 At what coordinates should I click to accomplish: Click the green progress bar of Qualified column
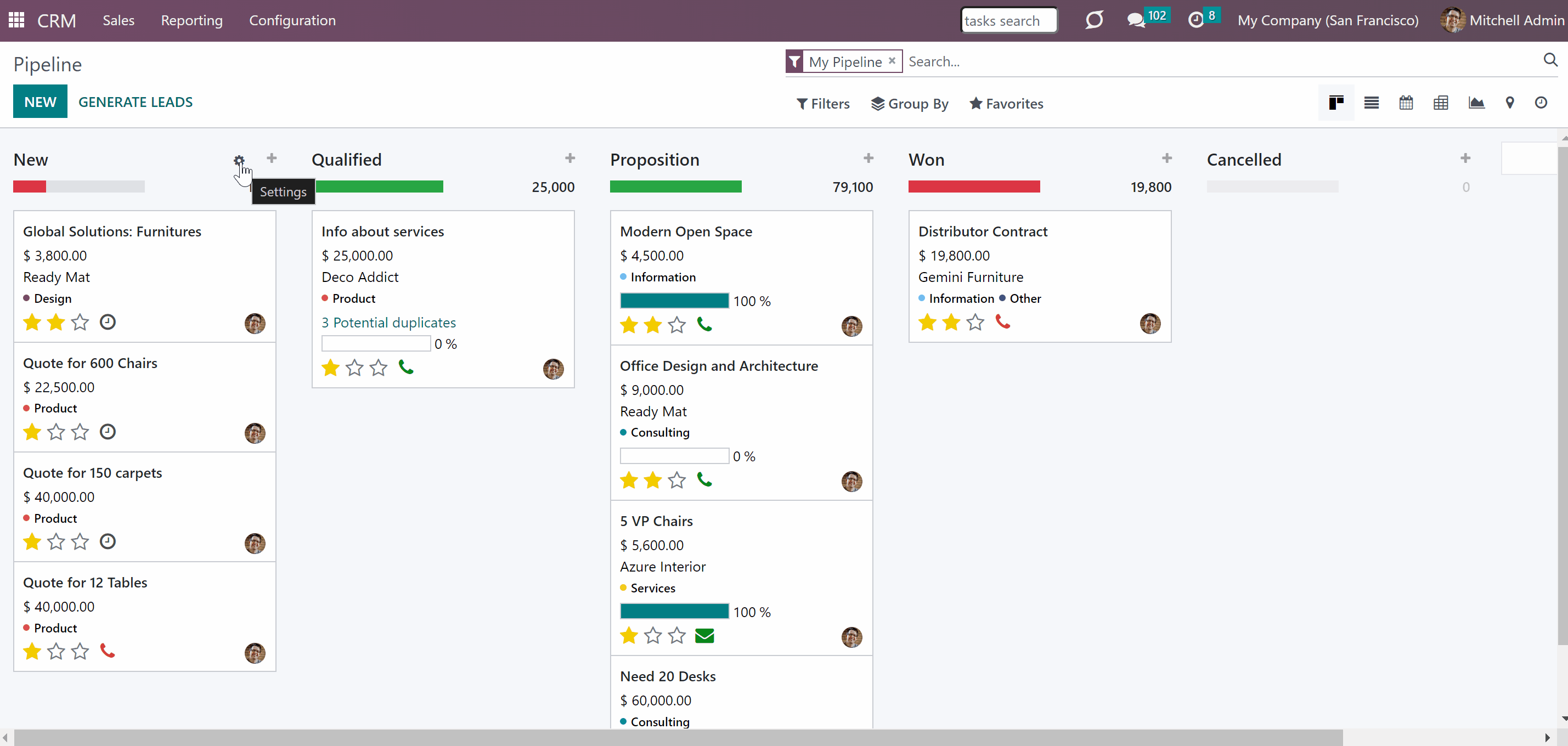tap(379, 186)
